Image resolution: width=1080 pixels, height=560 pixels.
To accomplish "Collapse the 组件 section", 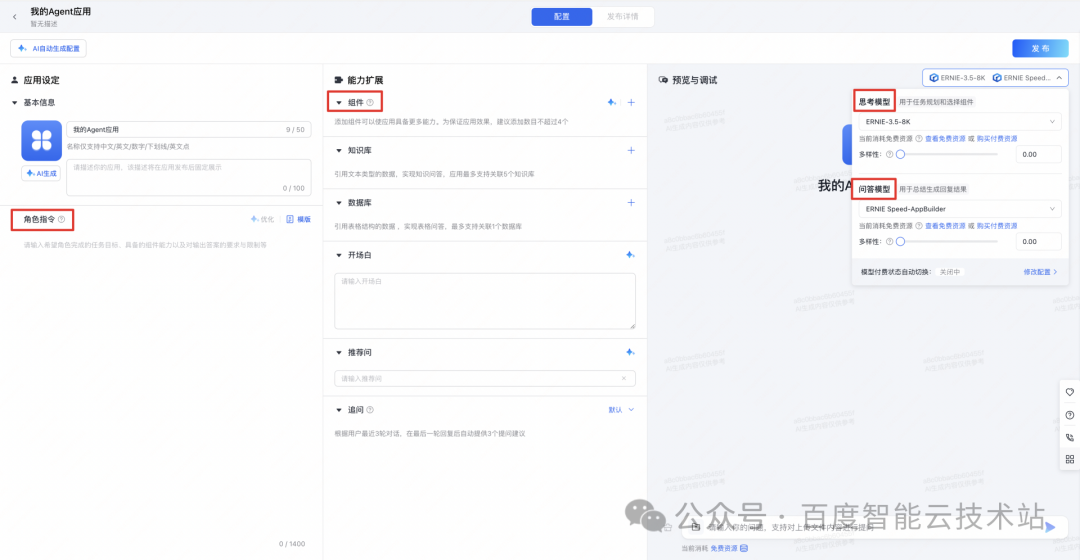I will click(x=339, y=103).
